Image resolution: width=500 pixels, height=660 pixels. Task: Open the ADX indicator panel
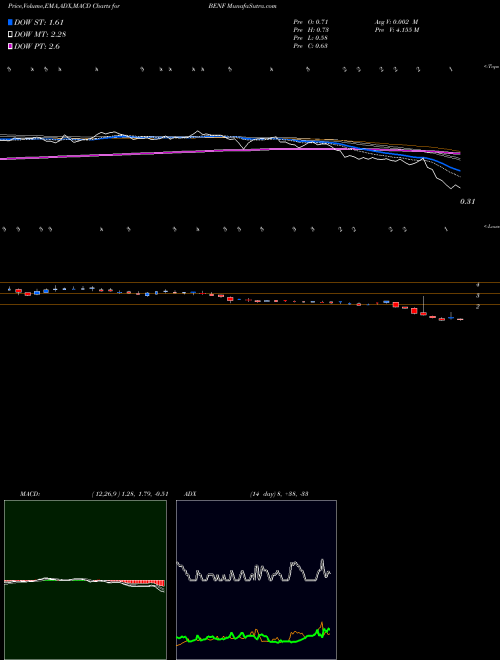pos(256,580)
